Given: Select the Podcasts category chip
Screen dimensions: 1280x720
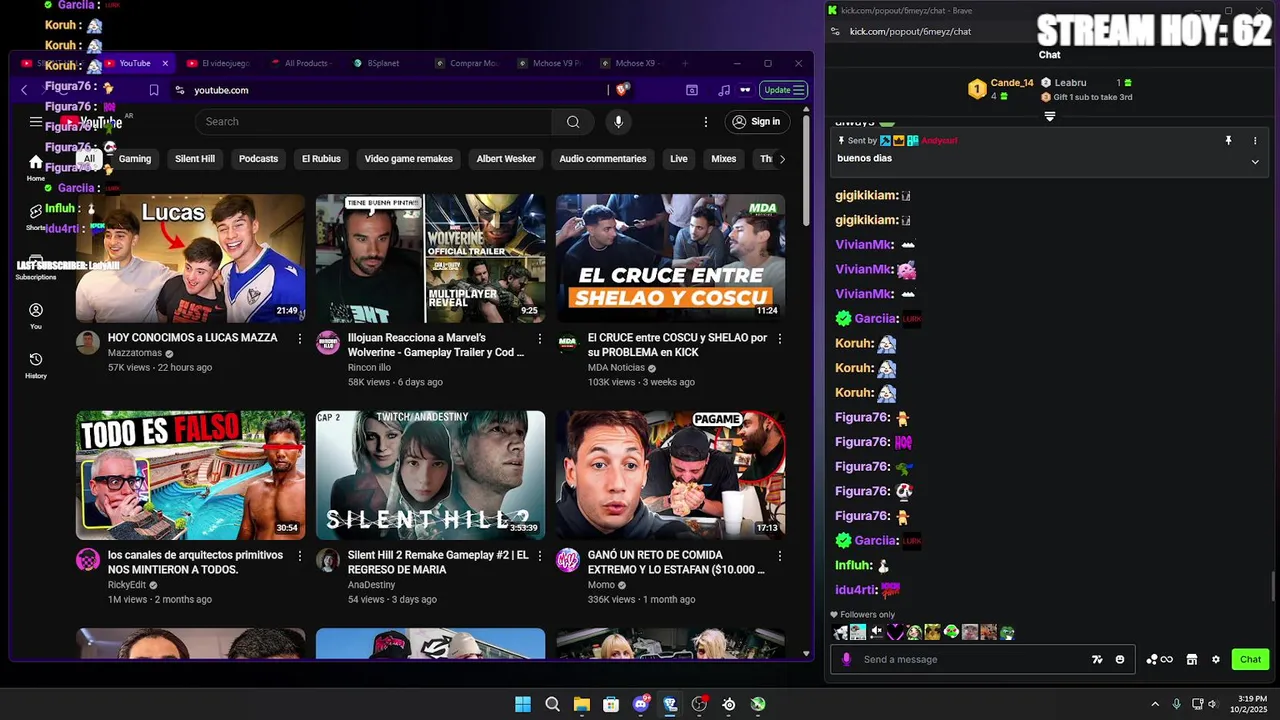Looking at the screenshot, I should tap(258, 159).
